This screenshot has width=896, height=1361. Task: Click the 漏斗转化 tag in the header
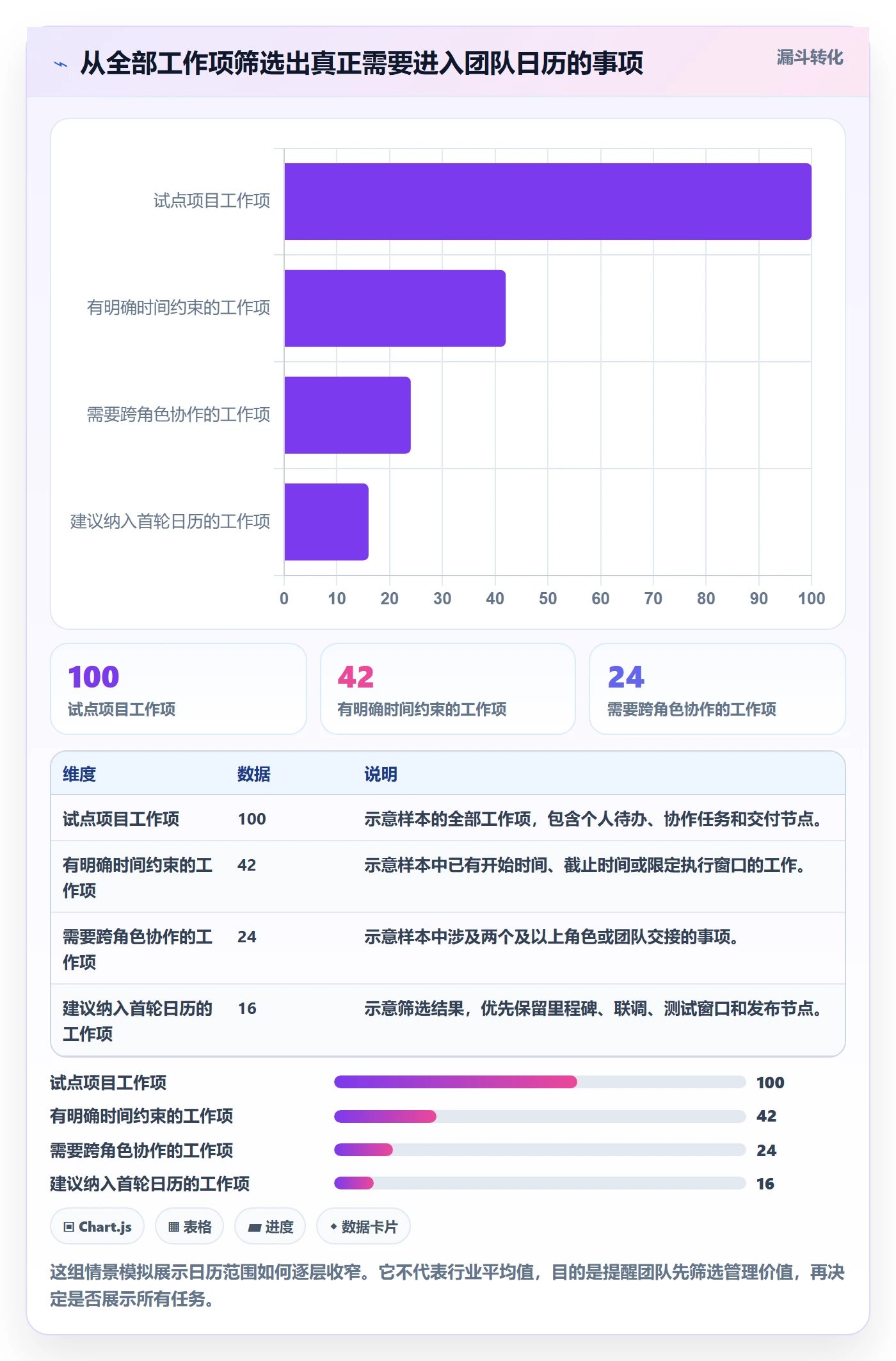coord(810,58)
